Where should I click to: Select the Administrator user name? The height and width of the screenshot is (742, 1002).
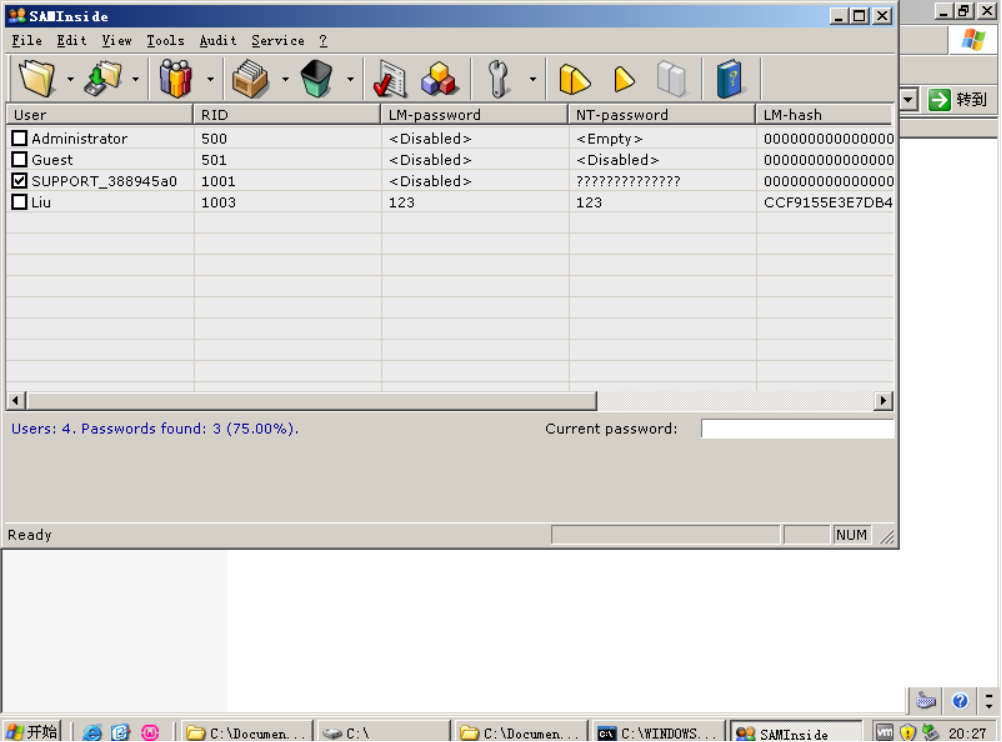coord(79,138)
